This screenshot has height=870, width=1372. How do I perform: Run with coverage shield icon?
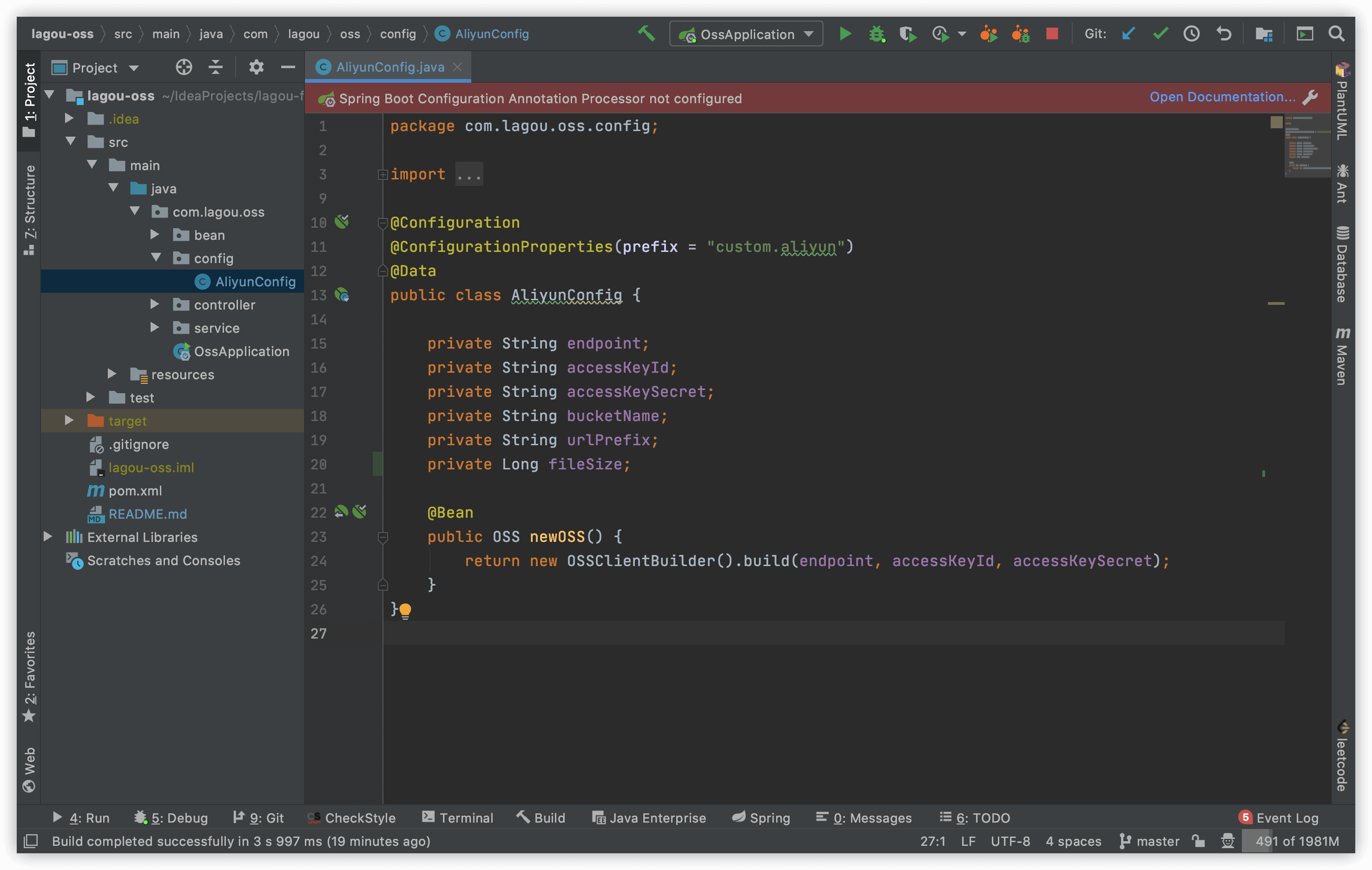click(908, 34)
